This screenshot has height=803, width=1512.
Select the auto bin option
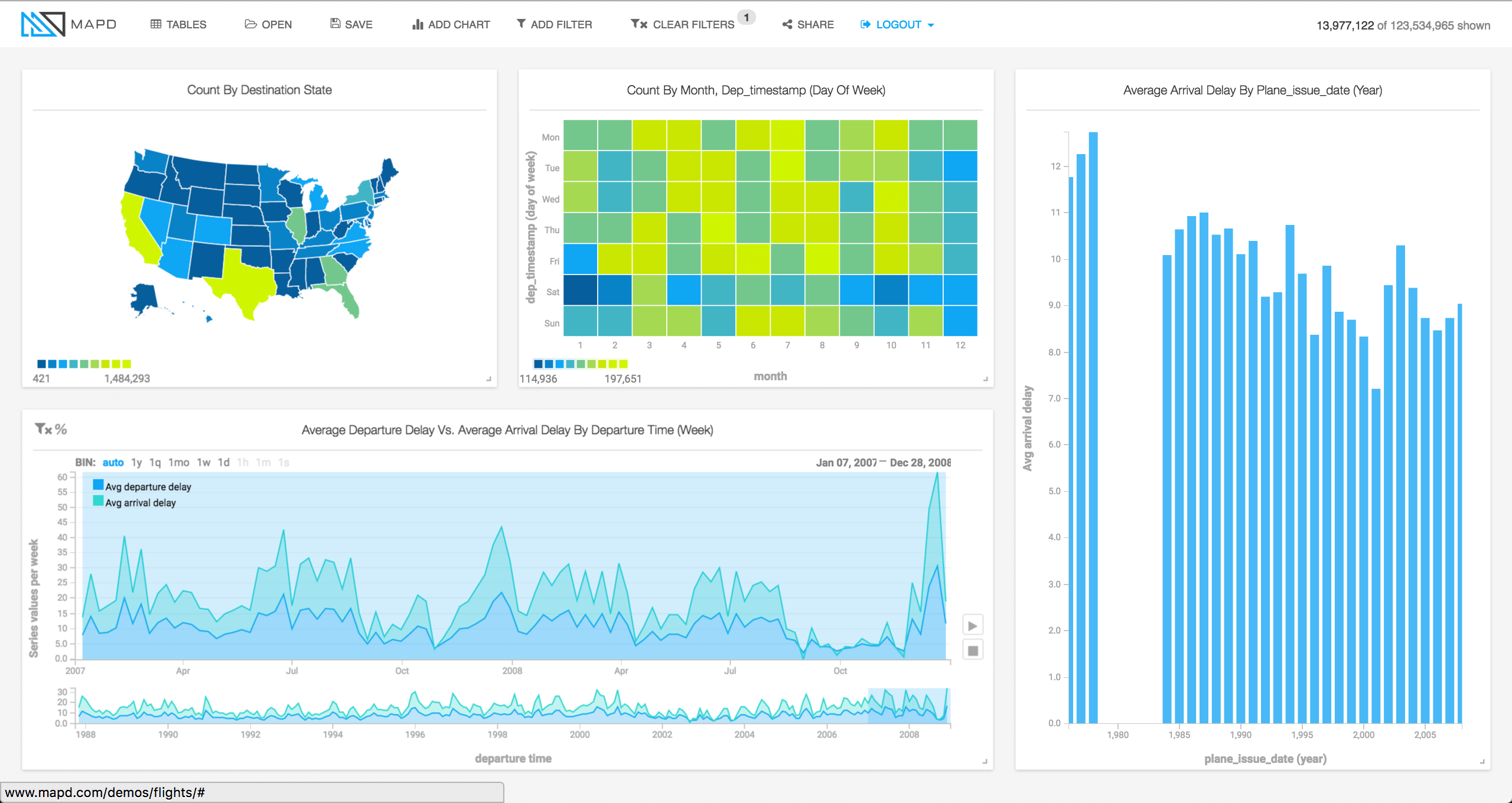coord(113,462)
